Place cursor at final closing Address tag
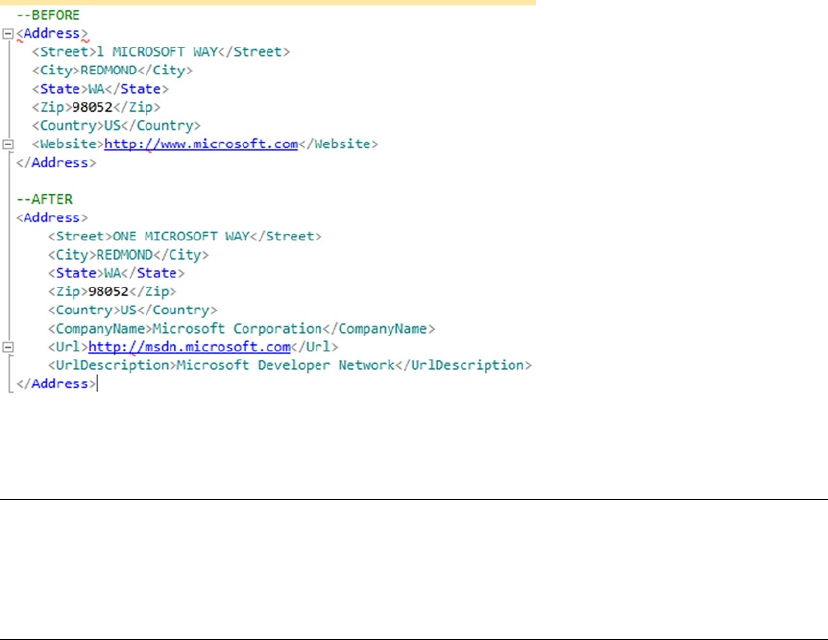 click(x=56, y=384)
